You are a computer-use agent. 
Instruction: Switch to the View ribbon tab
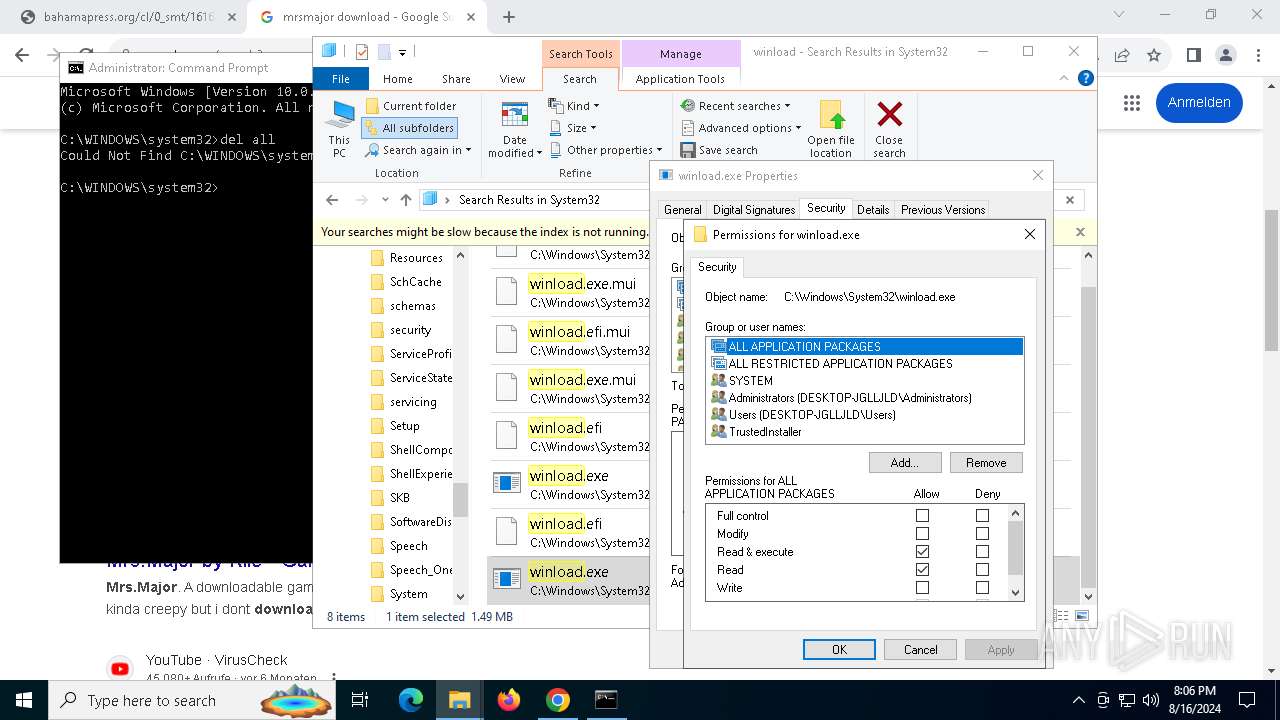[x=512, y=79]
